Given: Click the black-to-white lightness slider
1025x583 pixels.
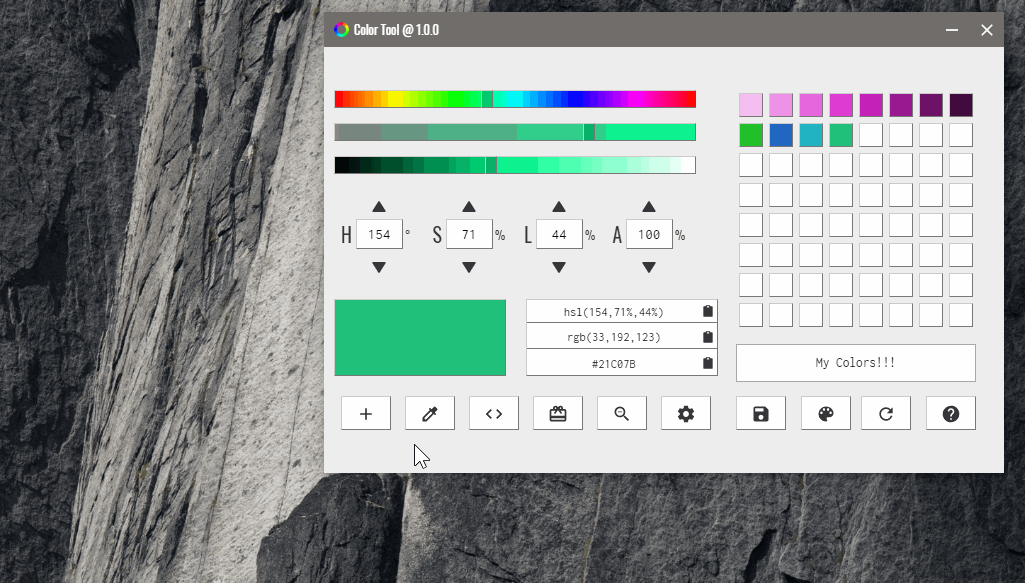Looking at the screenshot, I should click(x=515, y=165).
